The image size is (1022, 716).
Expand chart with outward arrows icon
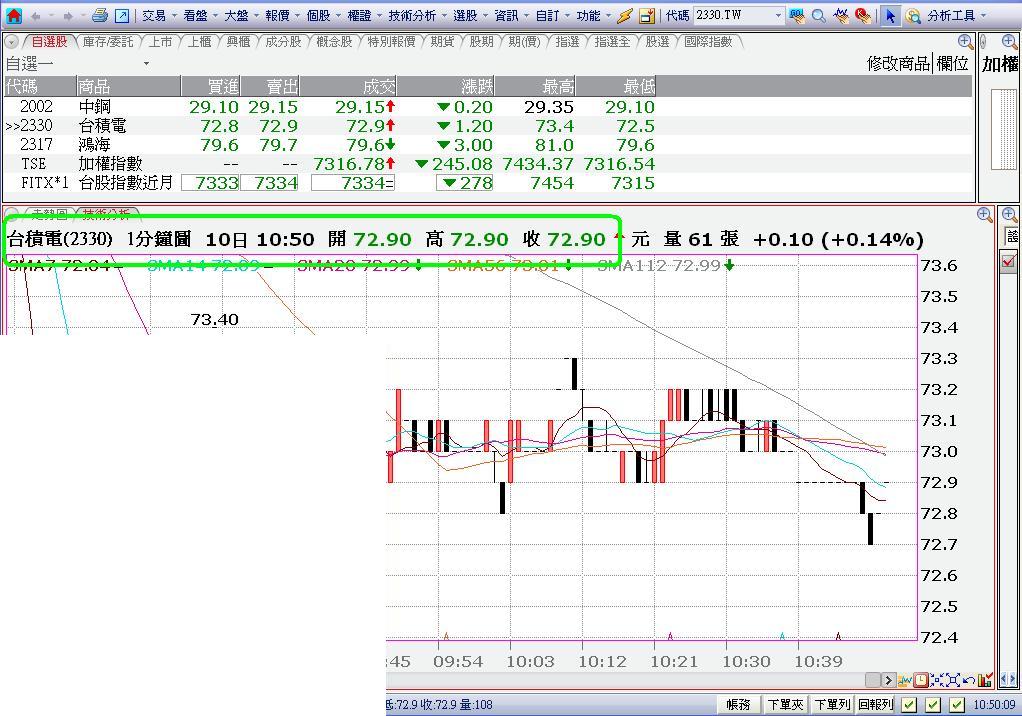(953, 680)
